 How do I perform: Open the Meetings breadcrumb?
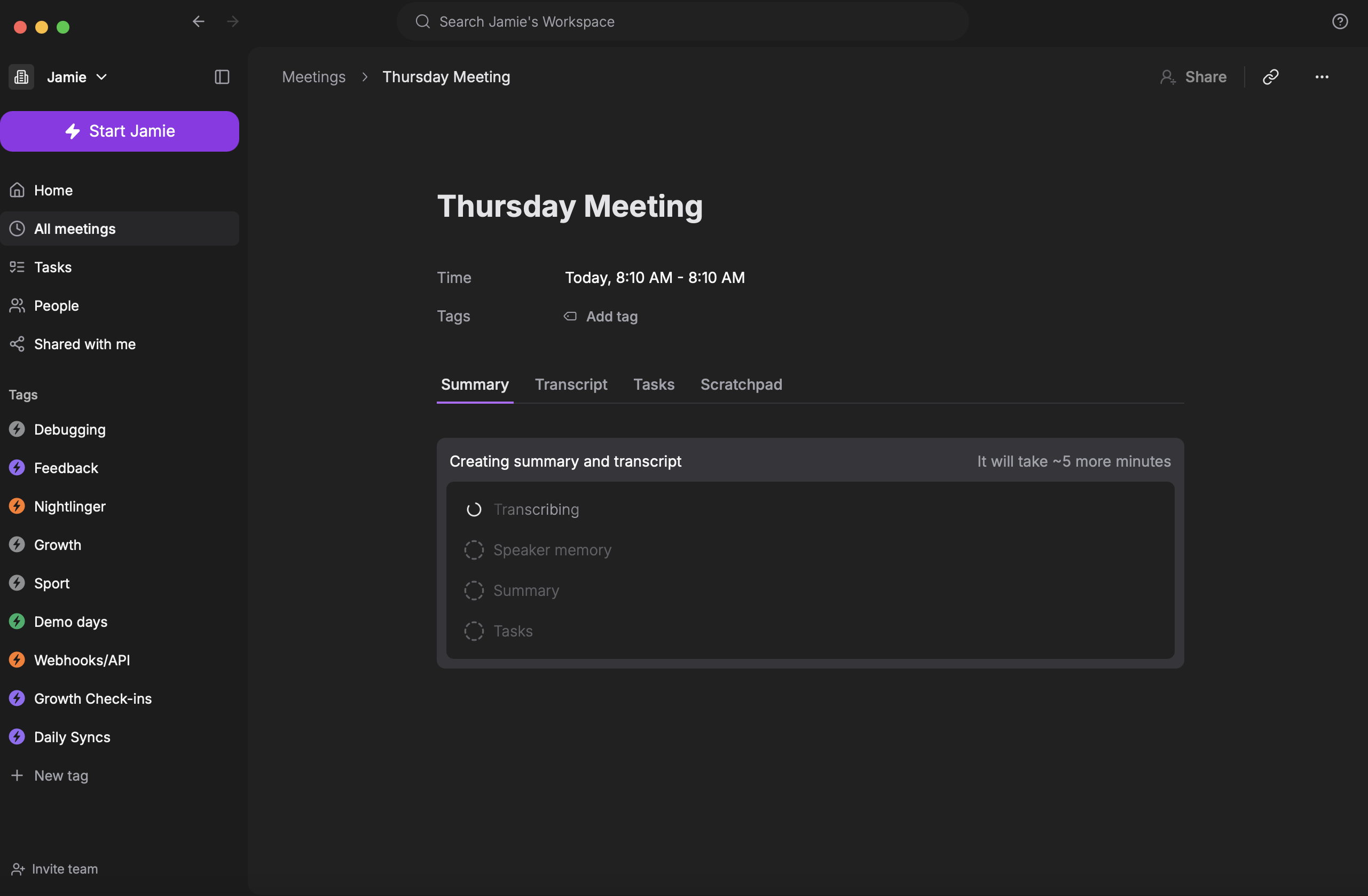313,76
